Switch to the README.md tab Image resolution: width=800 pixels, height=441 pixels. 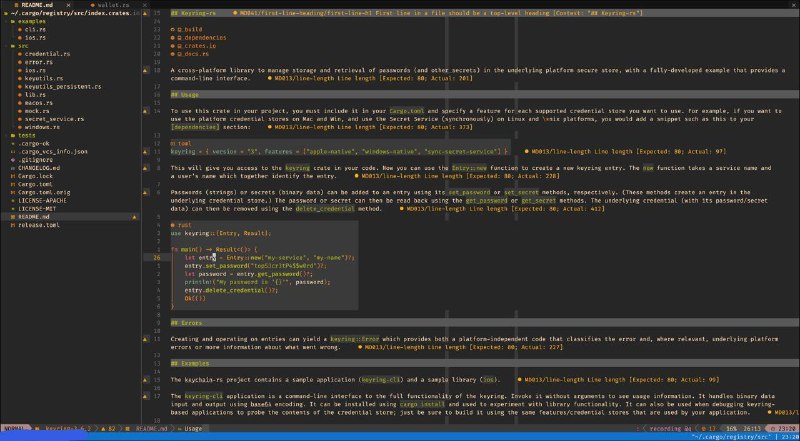pyautogui.click(x=37, y=5)
